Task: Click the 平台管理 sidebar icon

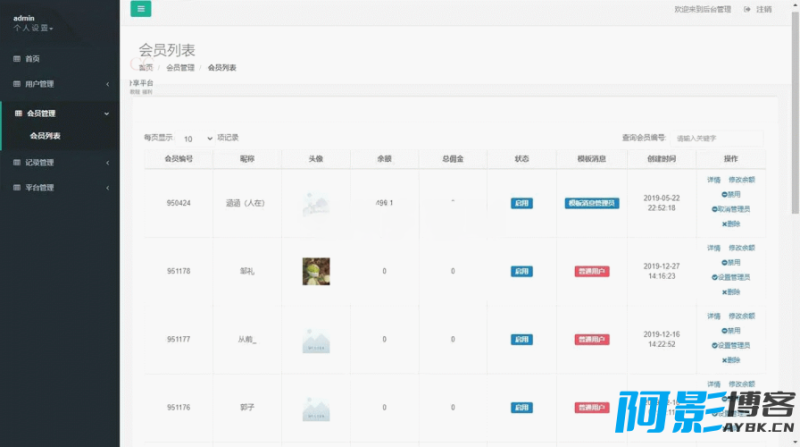Action: [x=16, y=187]
